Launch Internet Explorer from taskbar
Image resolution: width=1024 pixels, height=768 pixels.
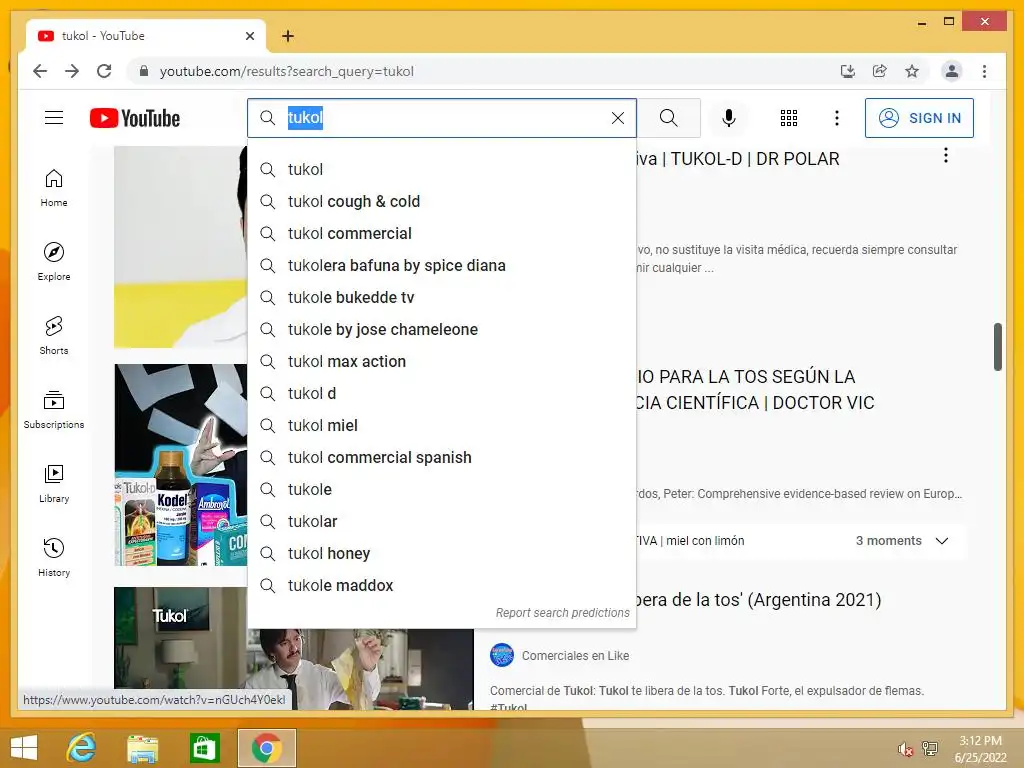(81, 748)
